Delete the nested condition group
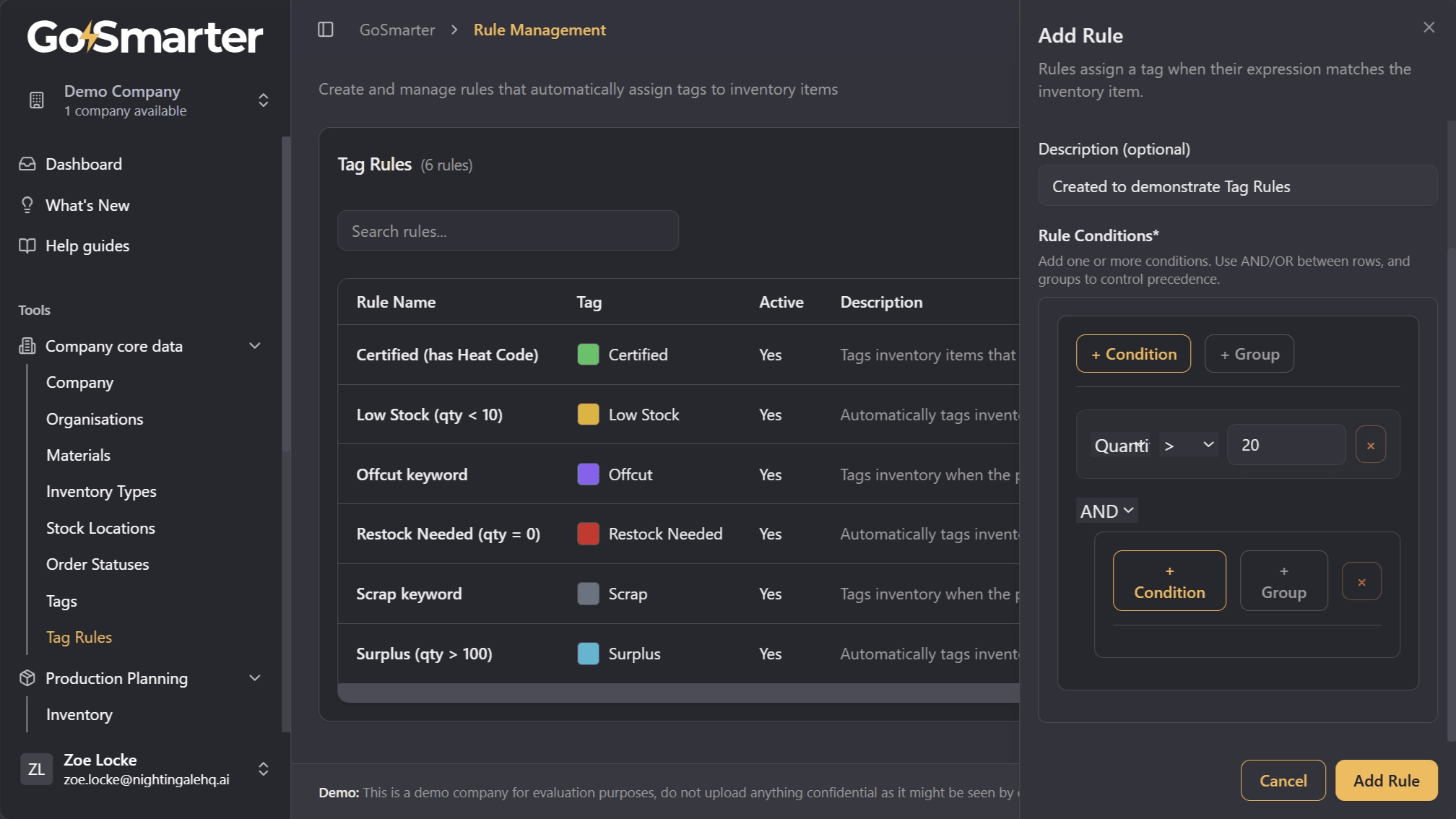Viewport: 1456px width, 819px height. 1361,581
